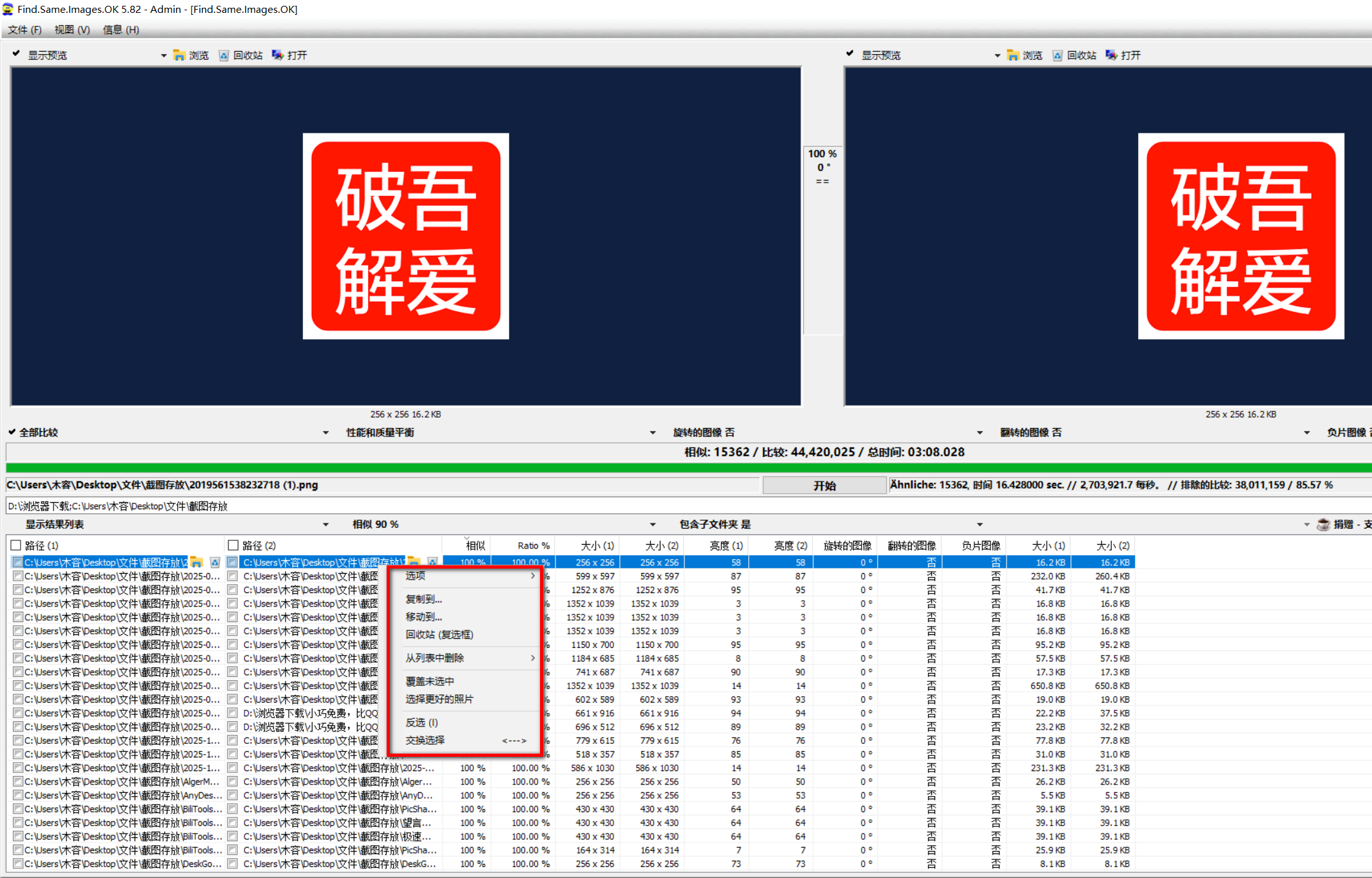Click the top file path input field

[380, 484]
